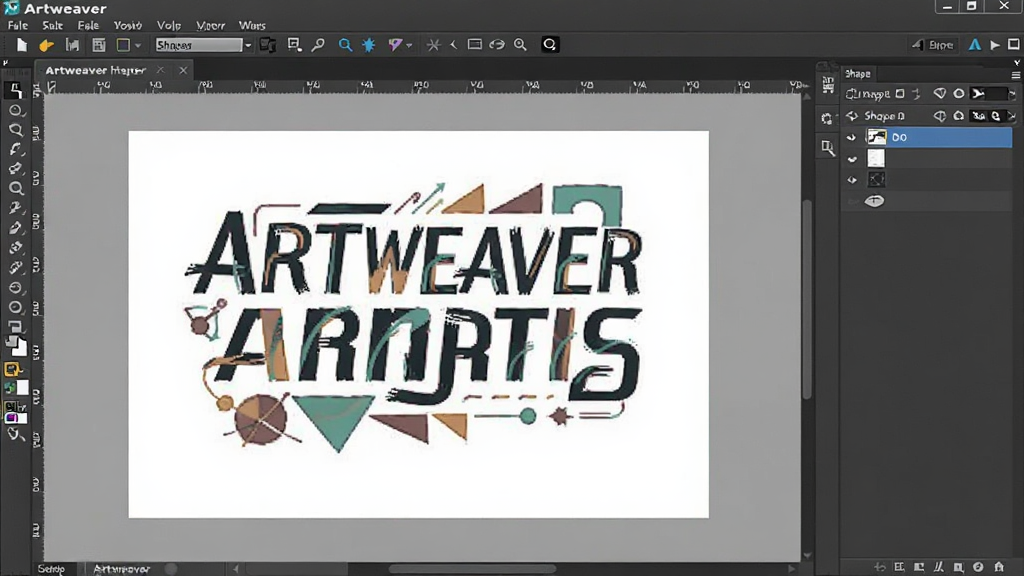Click the purple gradient swatch in toolbox
Viewport: 1024px width, 576px height.
pyautogui.click(x=12, y=418)
